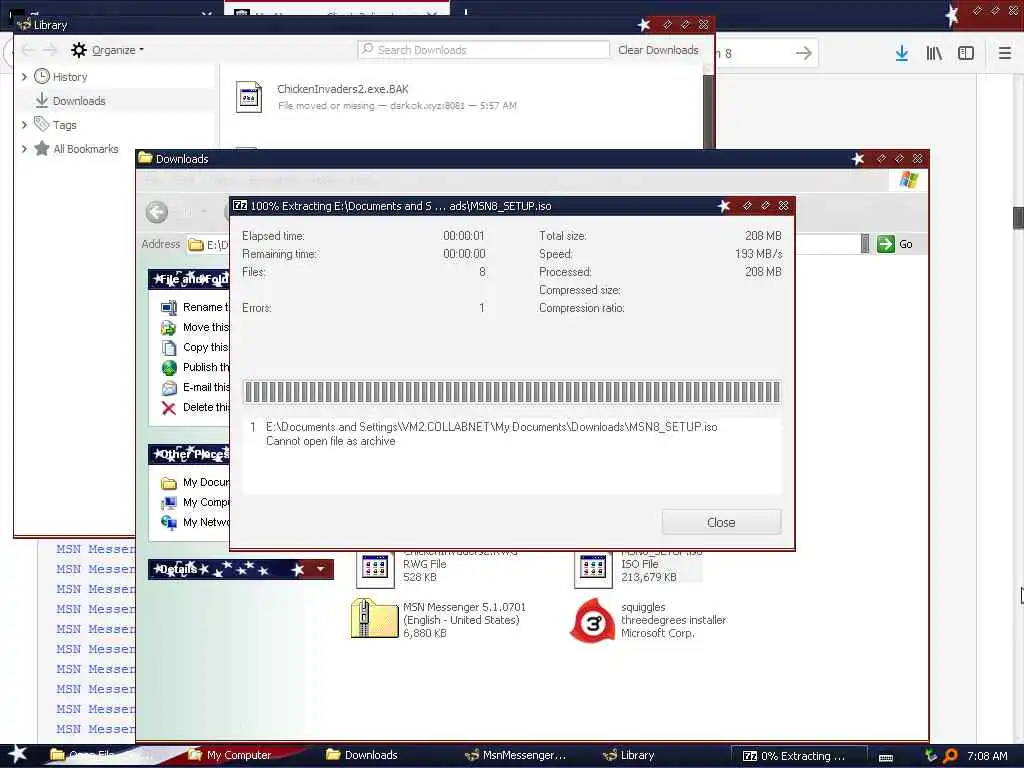
Task: Click Go button in Explorer address bar
Action: coord(895,244)
